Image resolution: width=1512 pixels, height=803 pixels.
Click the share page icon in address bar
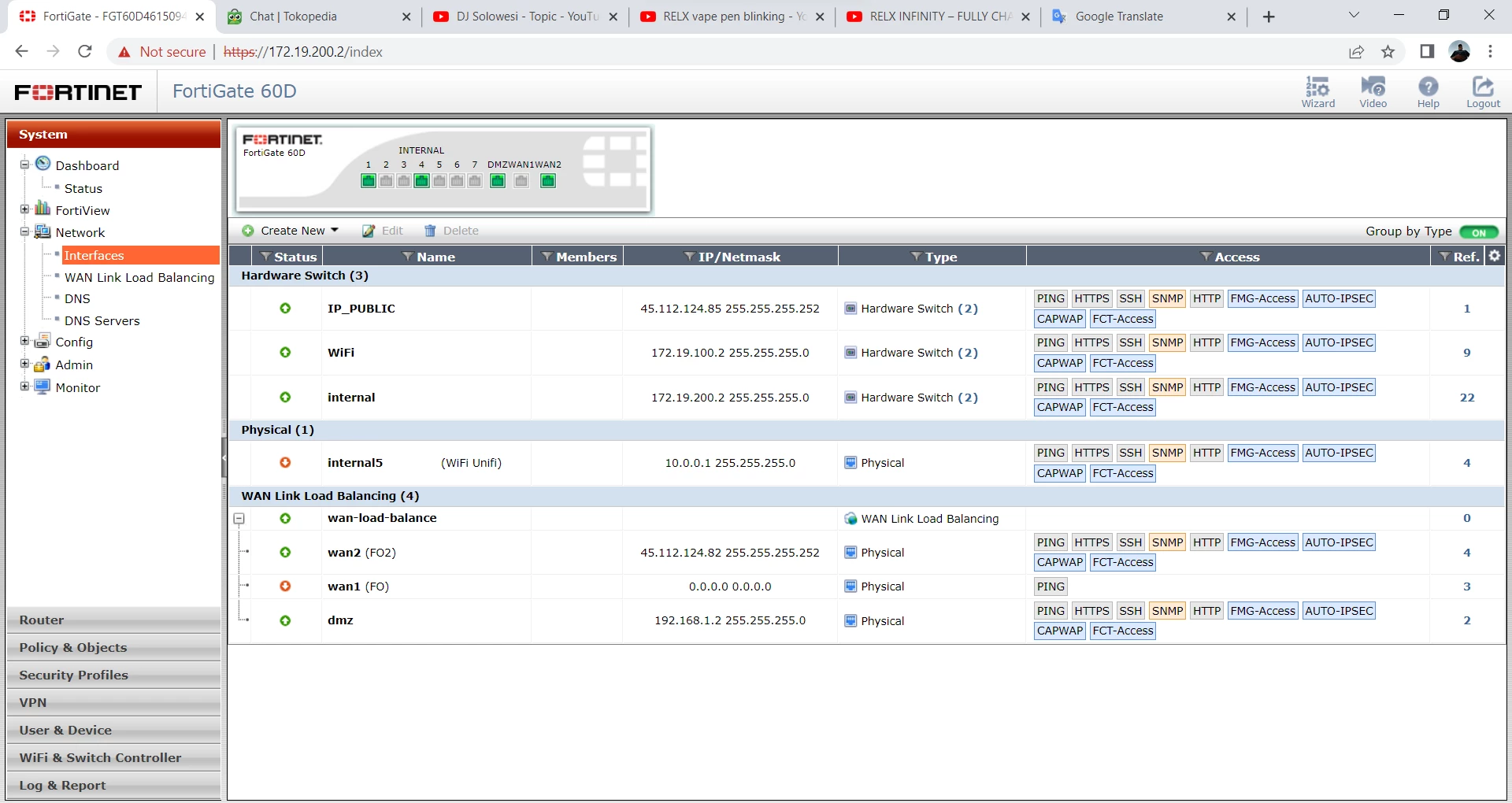click(x=1356, y=52)
